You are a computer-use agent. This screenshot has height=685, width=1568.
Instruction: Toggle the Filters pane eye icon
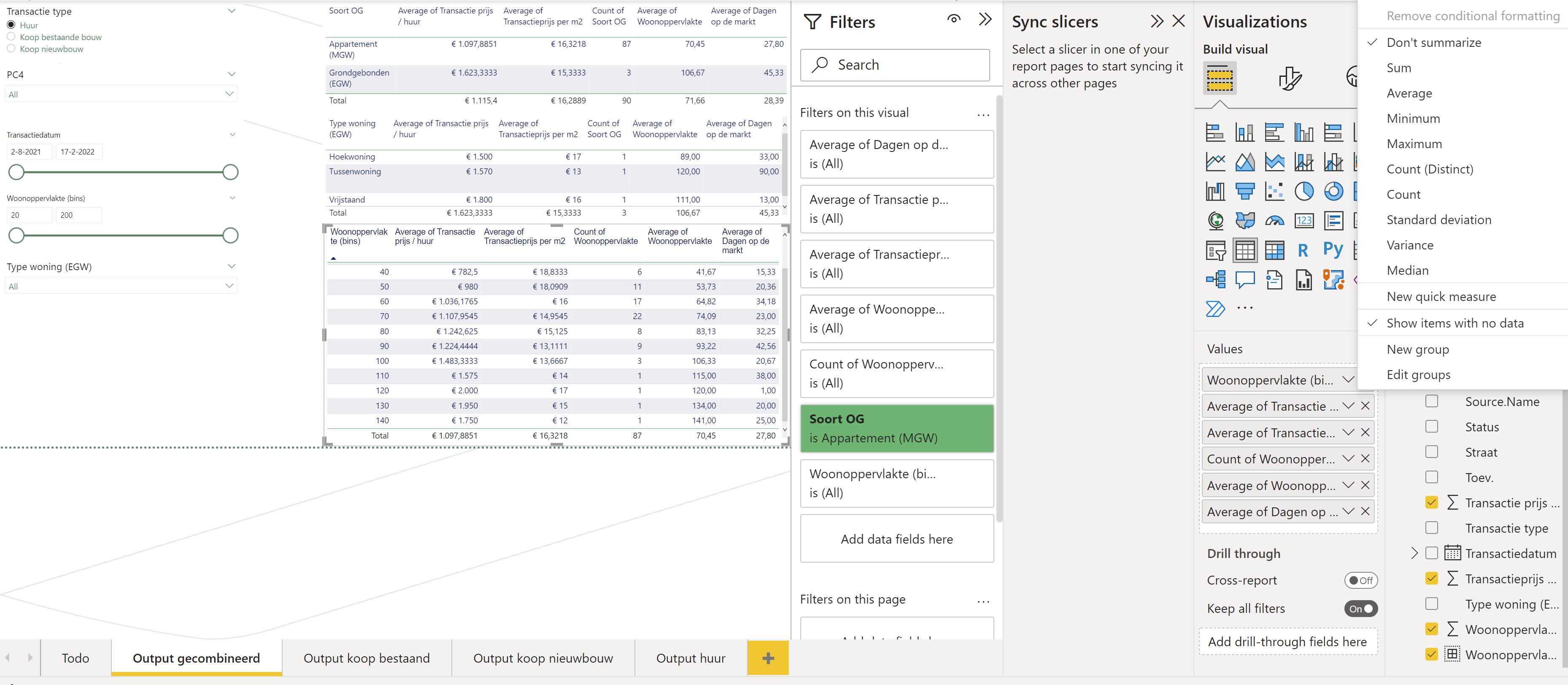pos(954,19)
